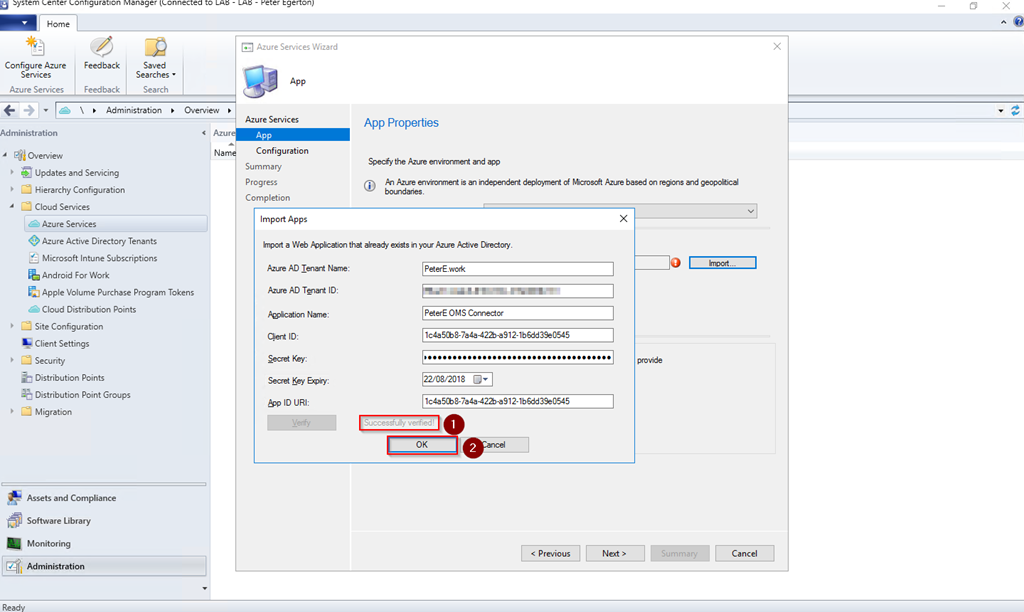Image resolution: width=1024 pixels, height=612 pixels.
Task: Switch to the Home ribbon tab
Action: click(58, 23)
